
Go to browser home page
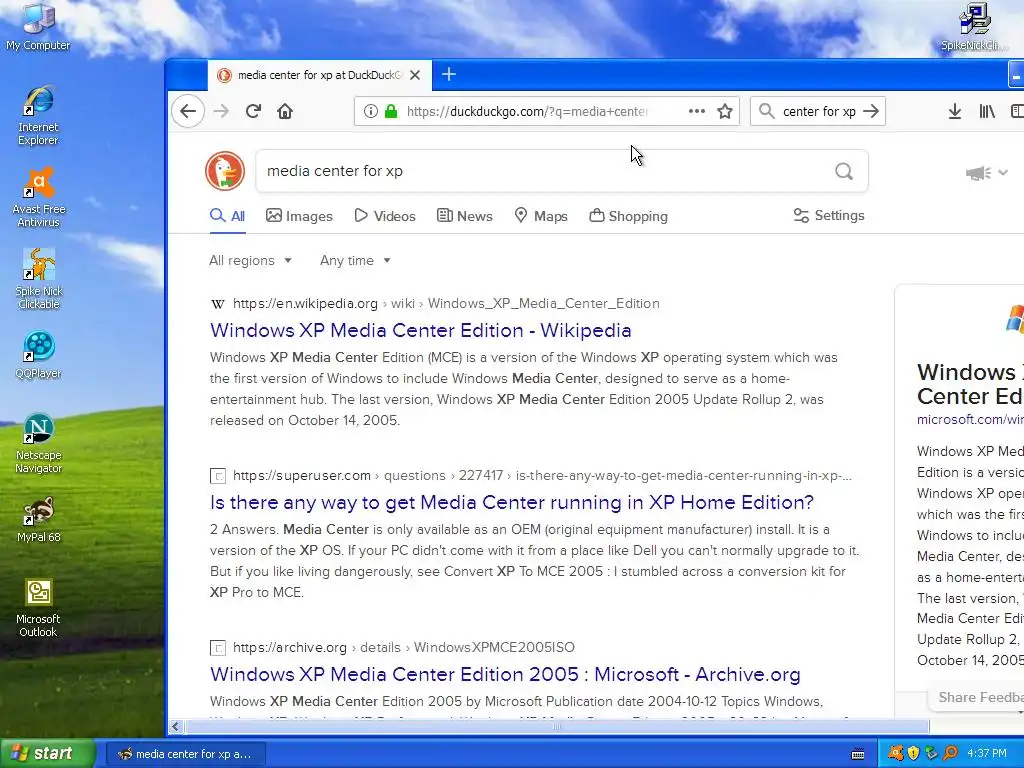285,112
